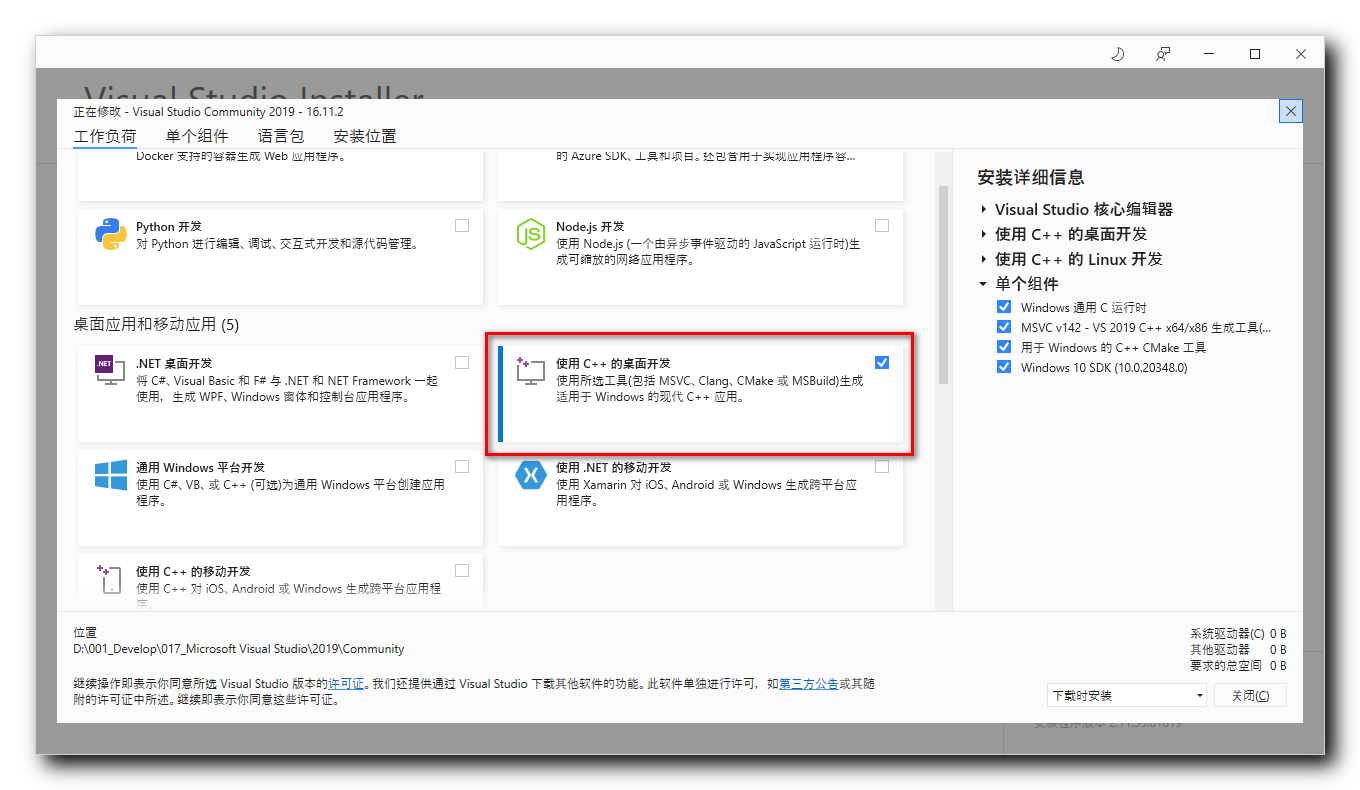Viewport: 1360px width, 790px height.
Task: Click the 使用 .NET 的移动开发 card title
Action: (614, 467)
